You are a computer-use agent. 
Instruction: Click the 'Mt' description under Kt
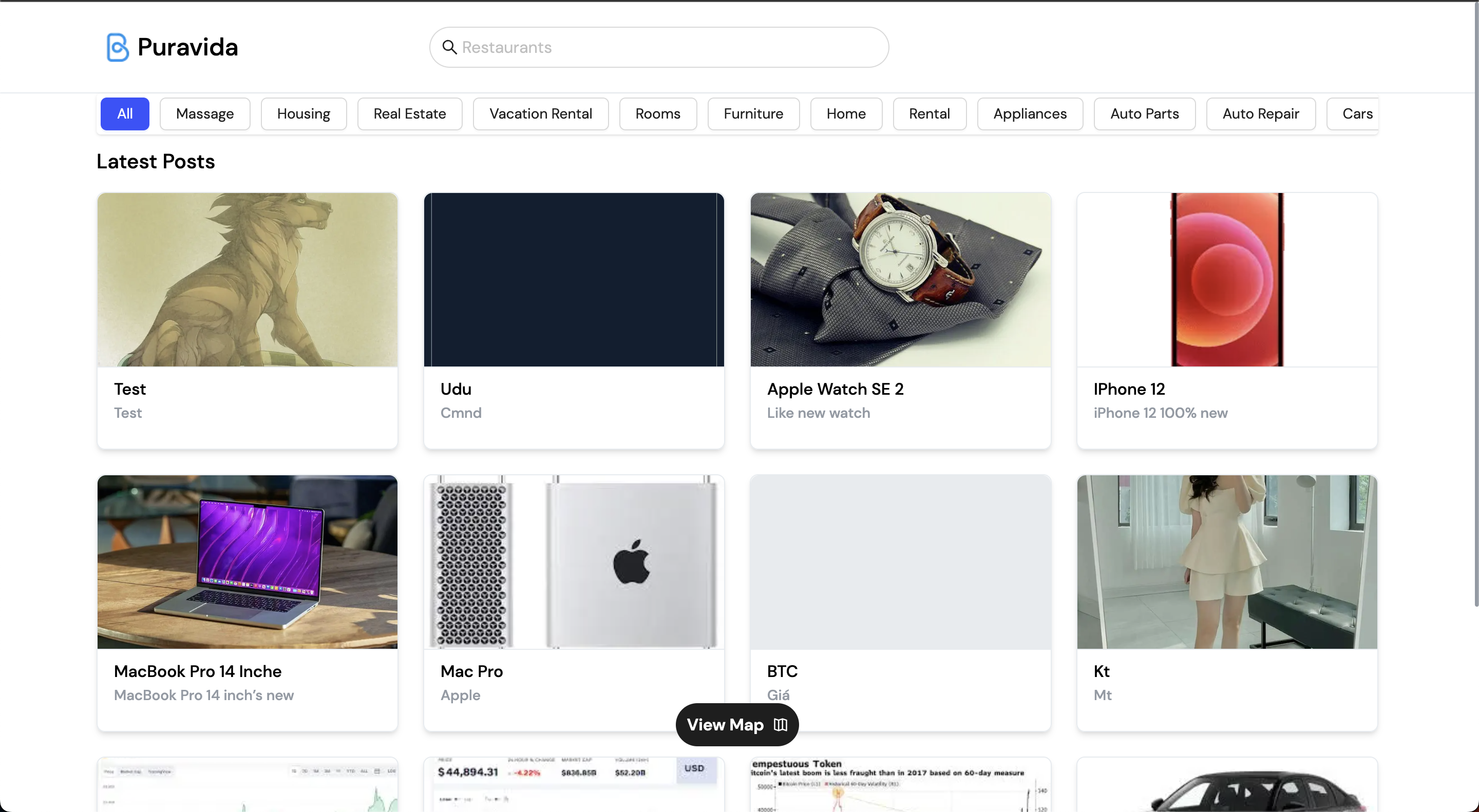[x=1103, y=695]
